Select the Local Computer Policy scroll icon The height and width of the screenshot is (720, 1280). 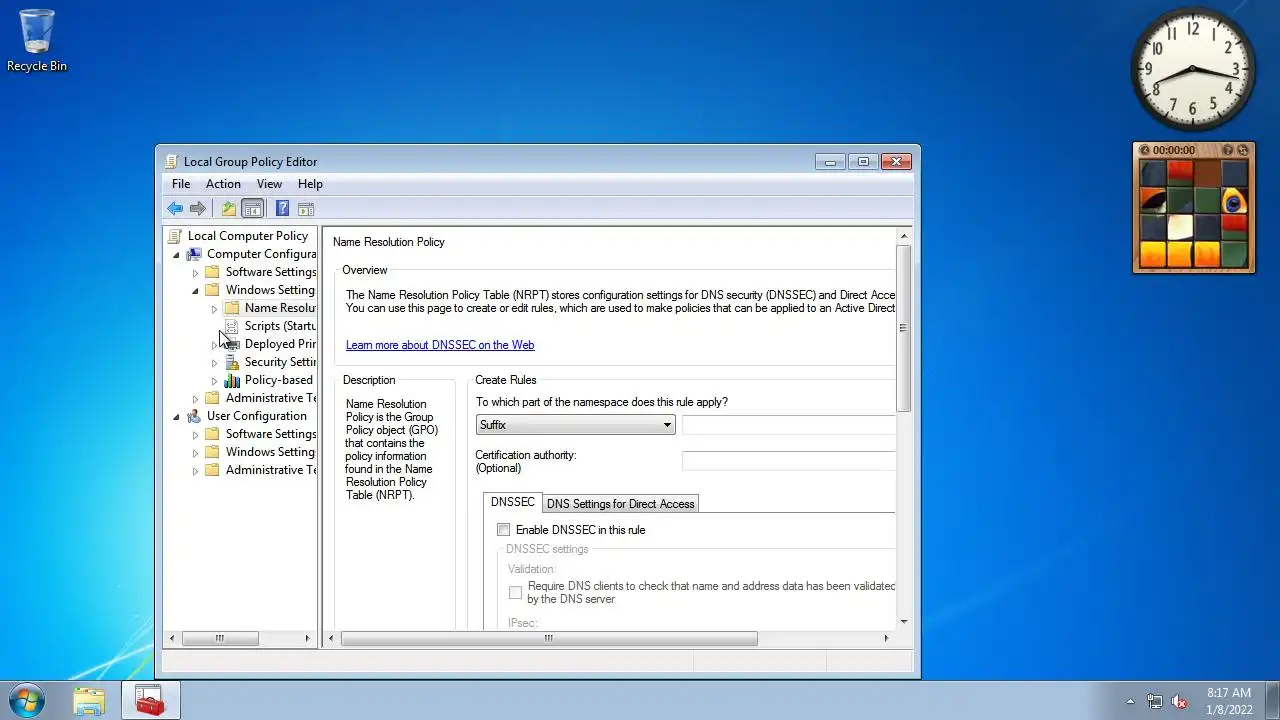(x=175, y=236)
